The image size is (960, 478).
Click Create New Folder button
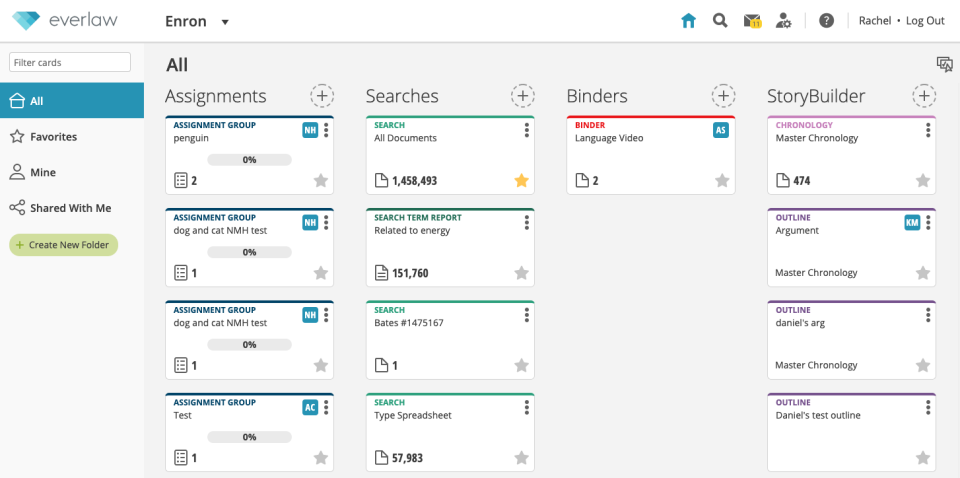(64, 245)
